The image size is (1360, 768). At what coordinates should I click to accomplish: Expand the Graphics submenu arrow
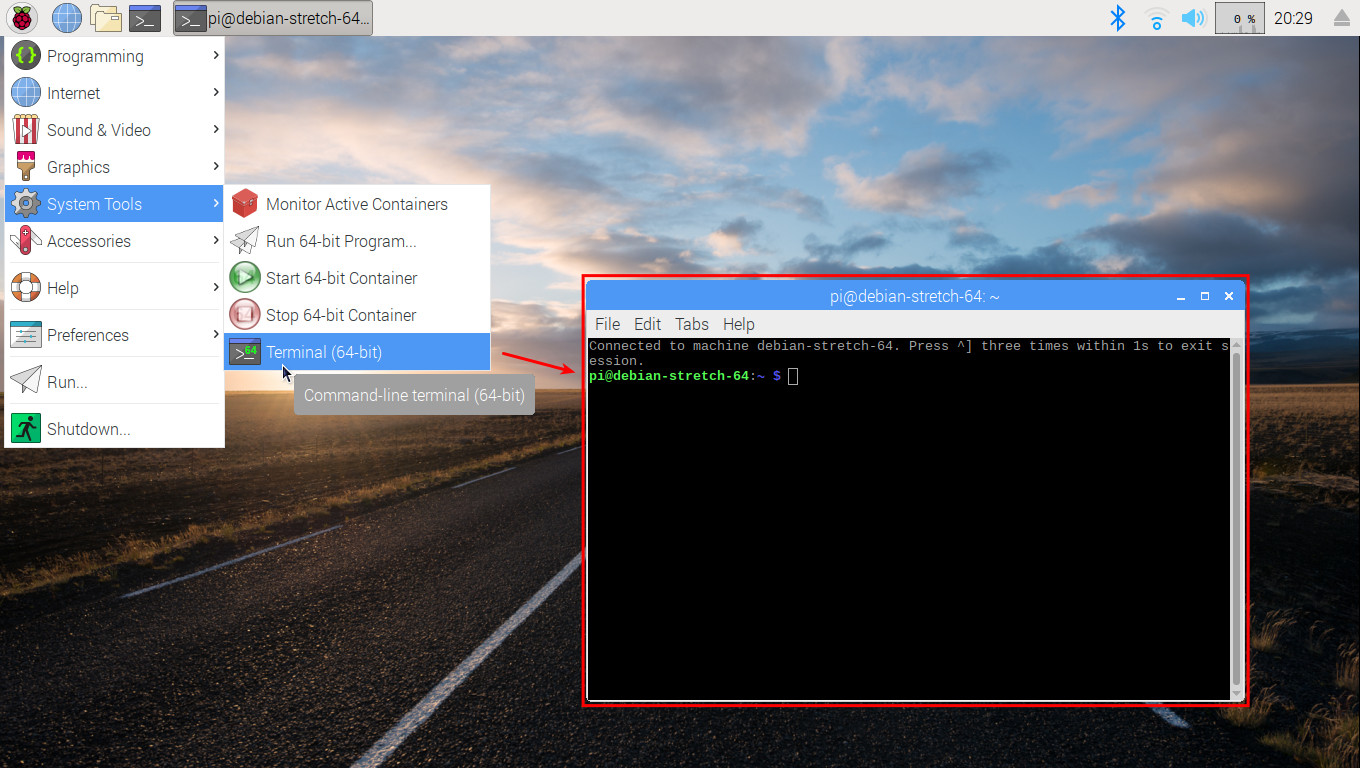215,167
